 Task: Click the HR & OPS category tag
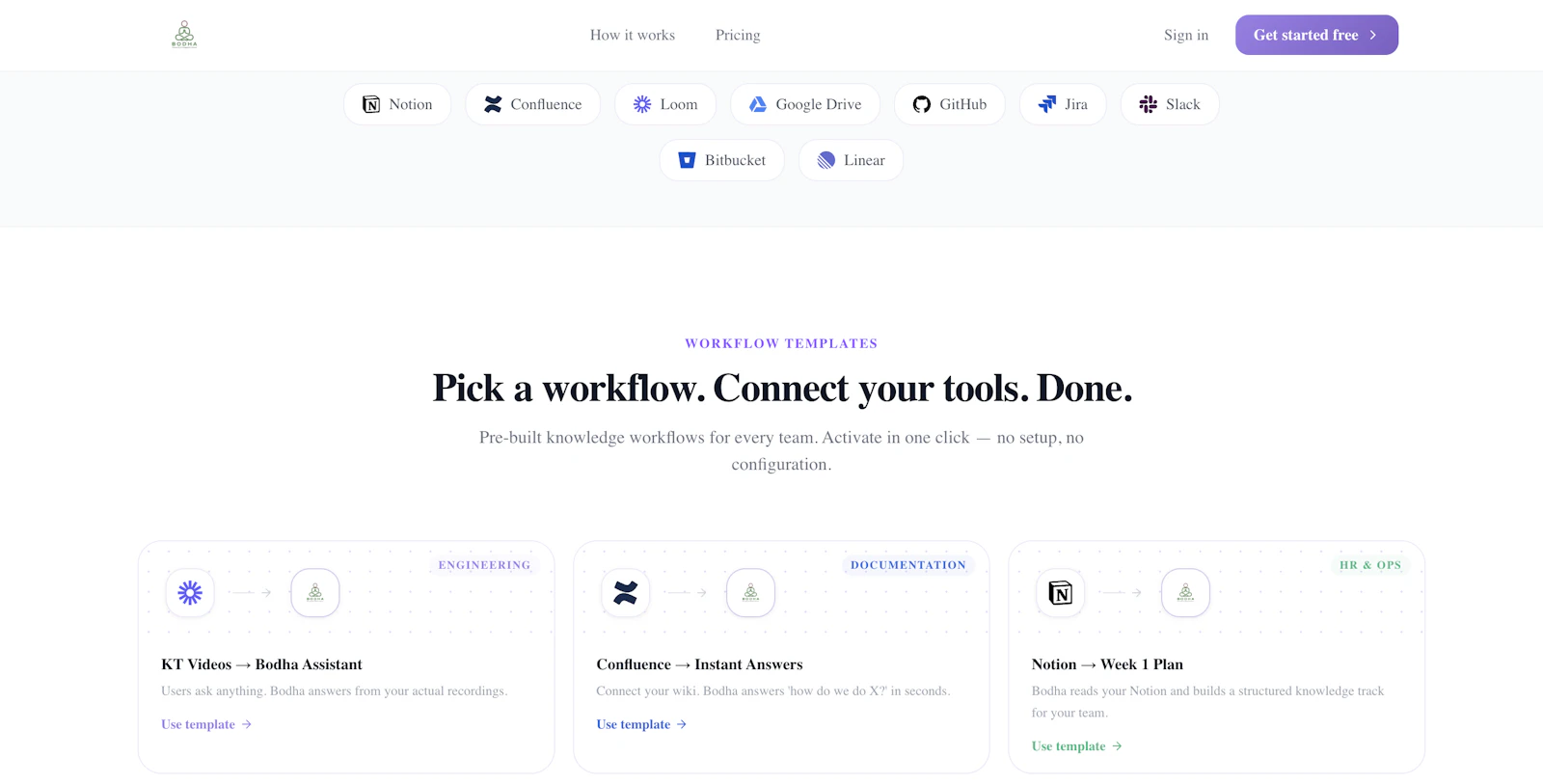point(1370,565)
